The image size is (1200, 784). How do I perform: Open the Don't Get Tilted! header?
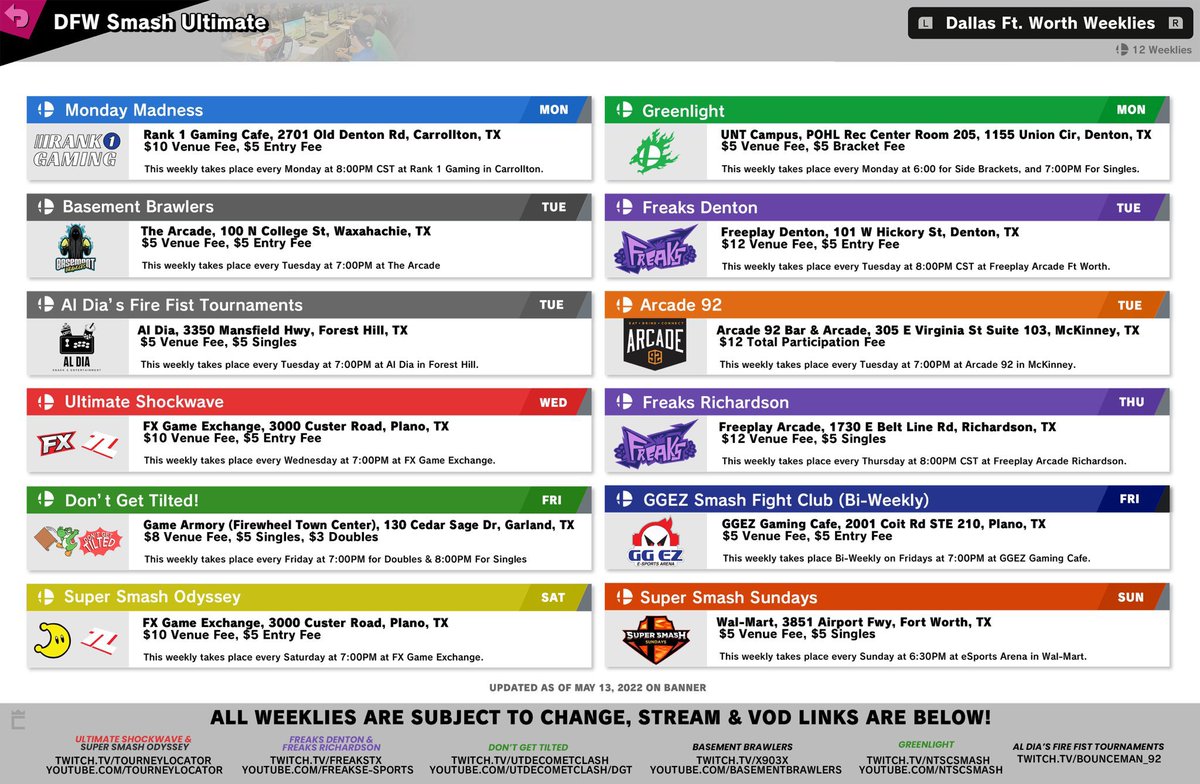(309, 500)
